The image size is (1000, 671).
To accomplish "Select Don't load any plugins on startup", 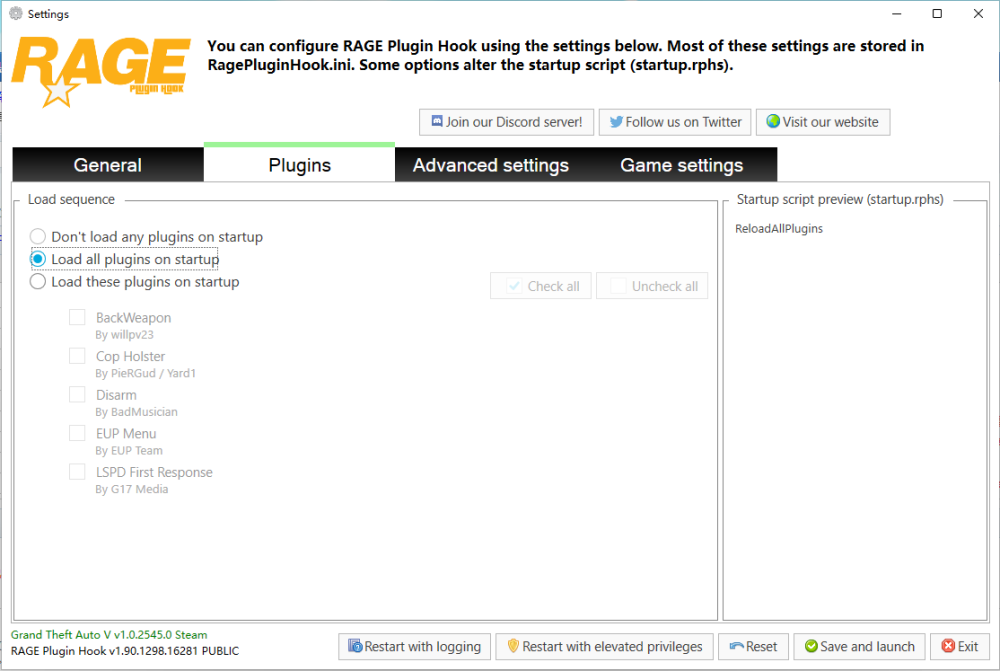I will click(x=38, y=237).
